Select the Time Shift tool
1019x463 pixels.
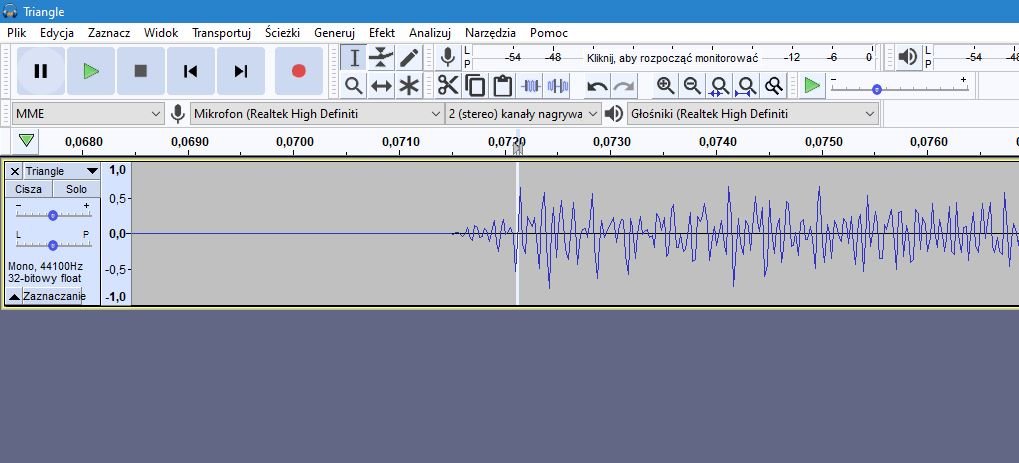click(381, 85)
